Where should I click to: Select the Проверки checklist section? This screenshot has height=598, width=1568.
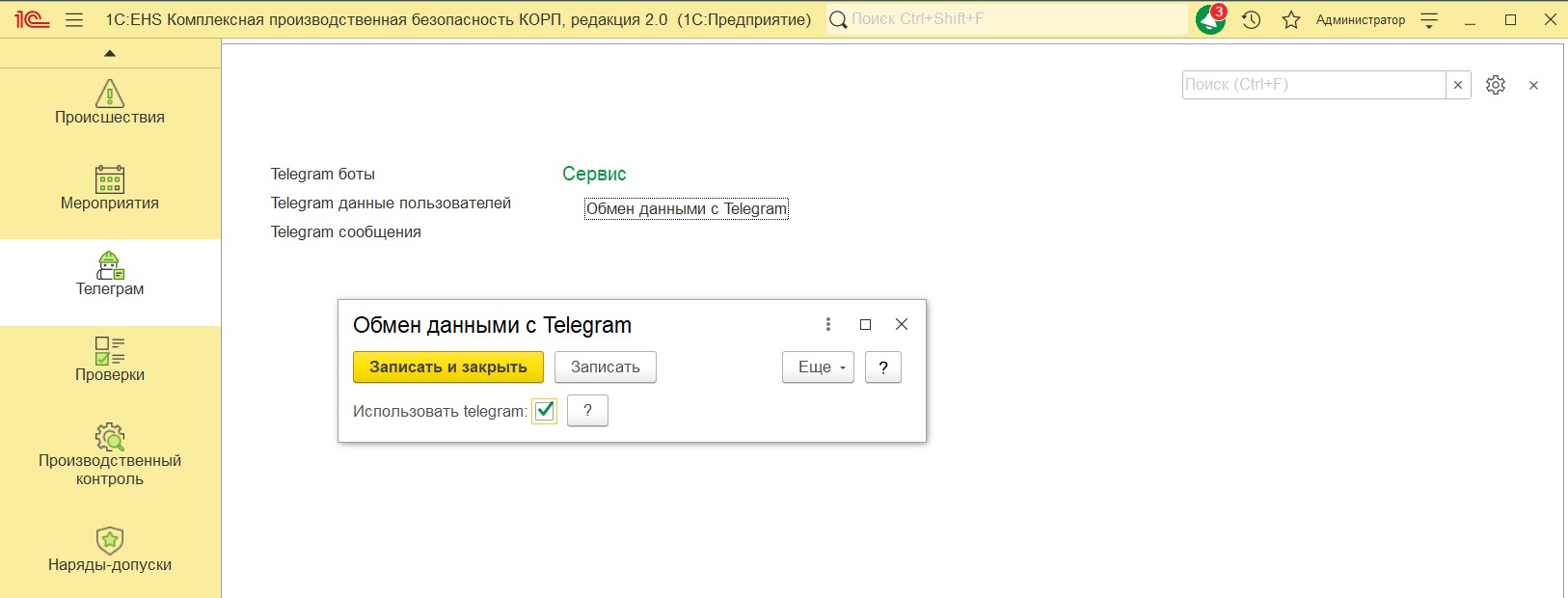click(110, 351)
